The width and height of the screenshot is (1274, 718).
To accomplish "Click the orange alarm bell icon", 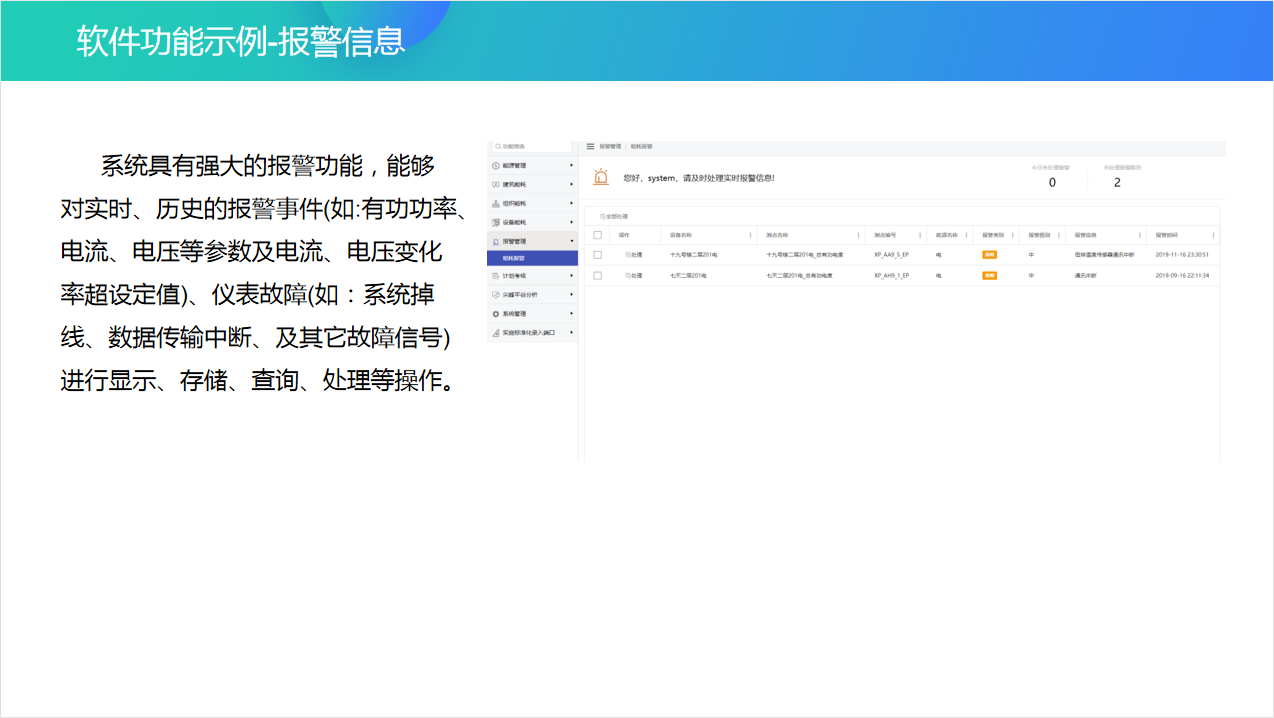I will [600, 177].
